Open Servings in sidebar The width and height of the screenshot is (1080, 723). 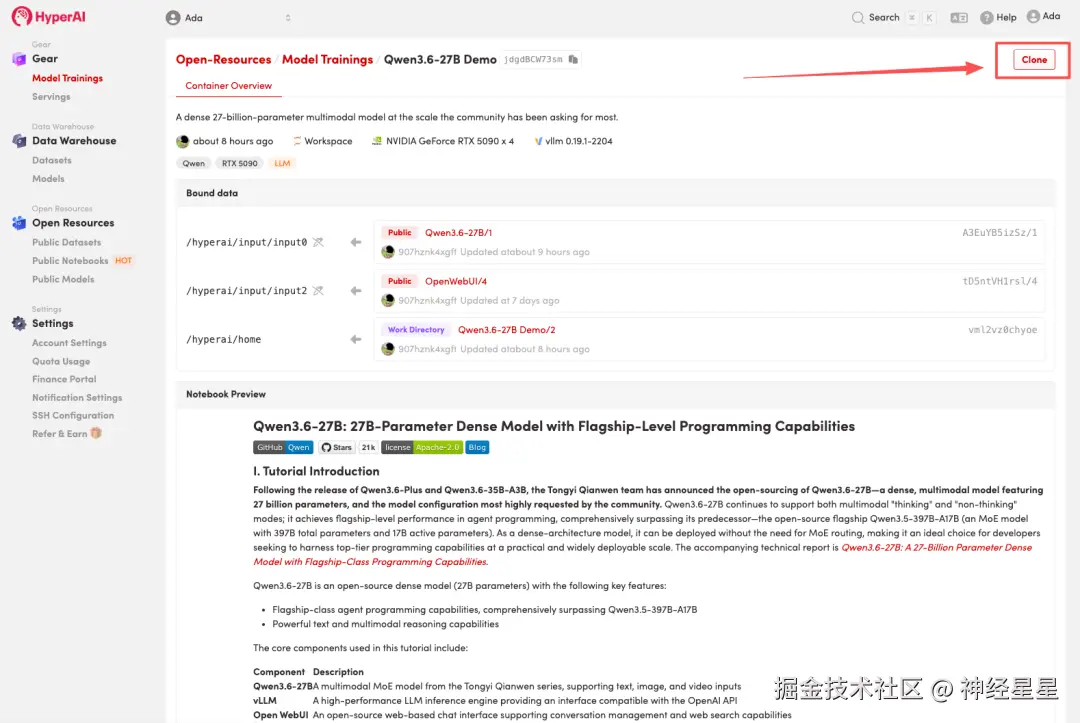tap(51, 96)
